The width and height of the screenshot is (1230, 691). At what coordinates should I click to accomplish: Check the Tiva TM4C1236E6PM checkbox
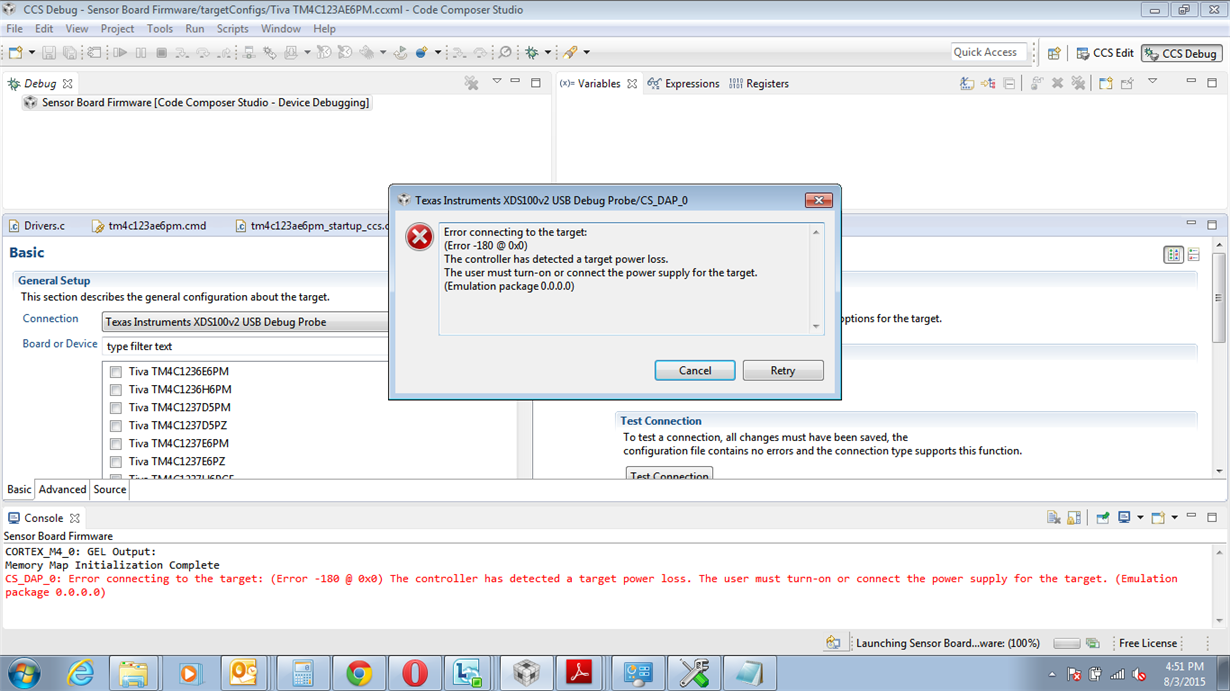(116, 372)
